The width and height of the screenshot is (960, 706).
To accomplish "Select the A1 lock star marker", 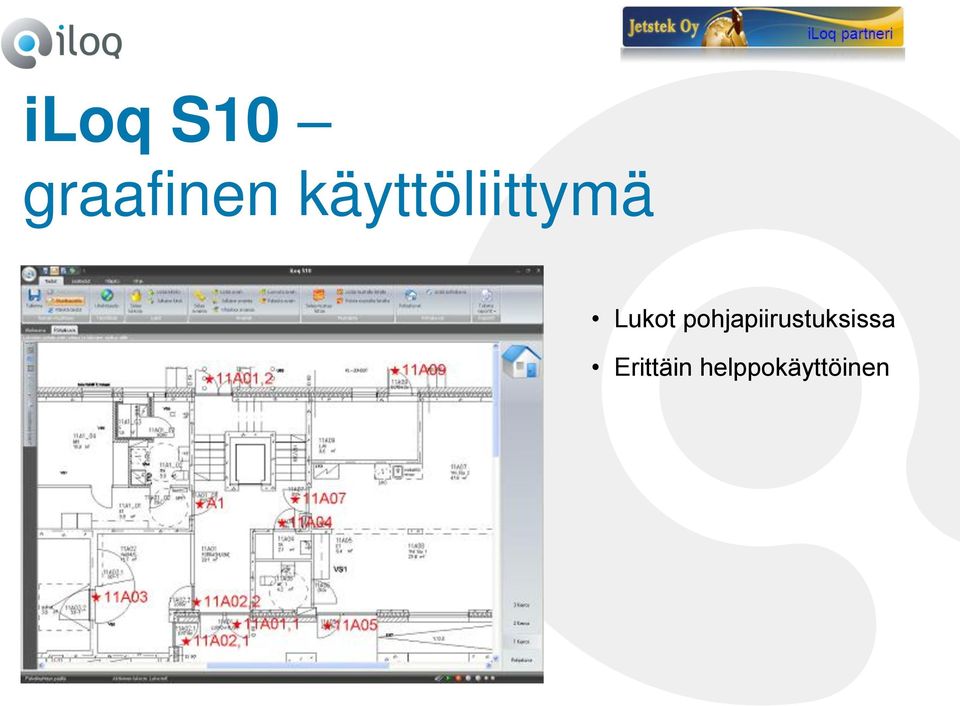I will 200,505.
